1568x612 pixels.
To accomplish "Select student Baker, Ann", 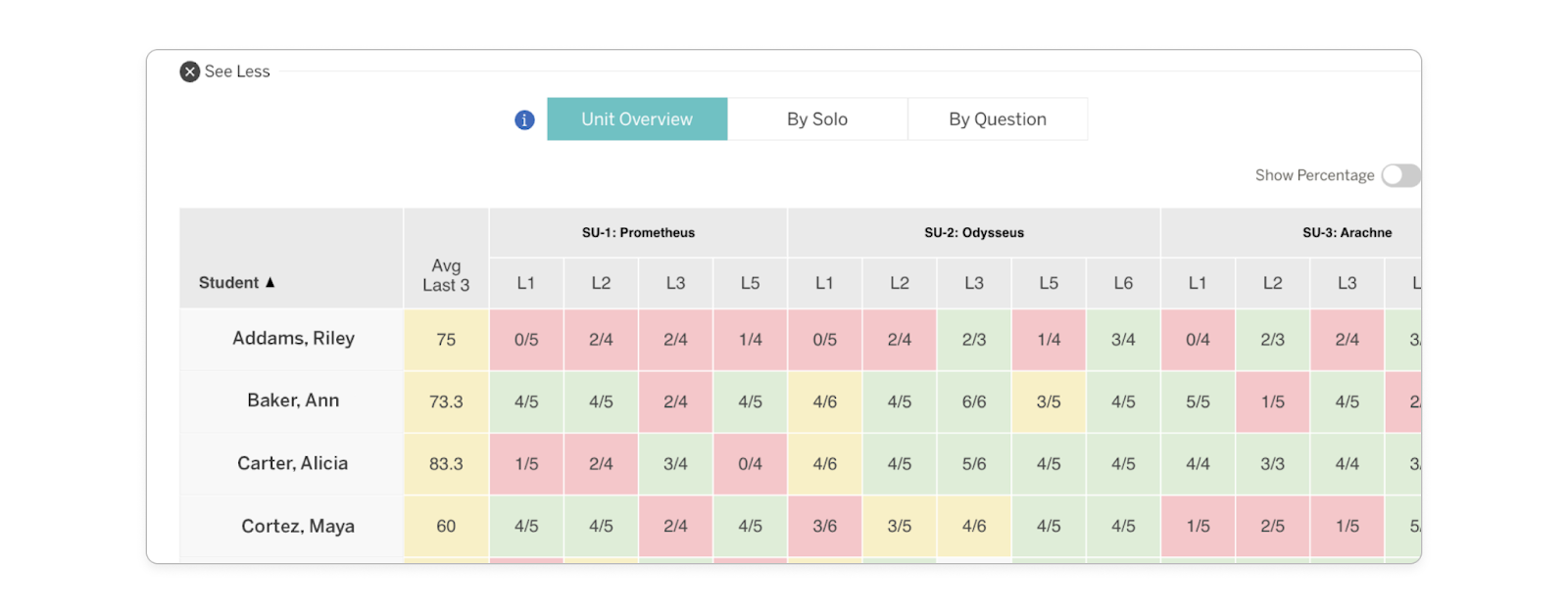I will (291, 400).
